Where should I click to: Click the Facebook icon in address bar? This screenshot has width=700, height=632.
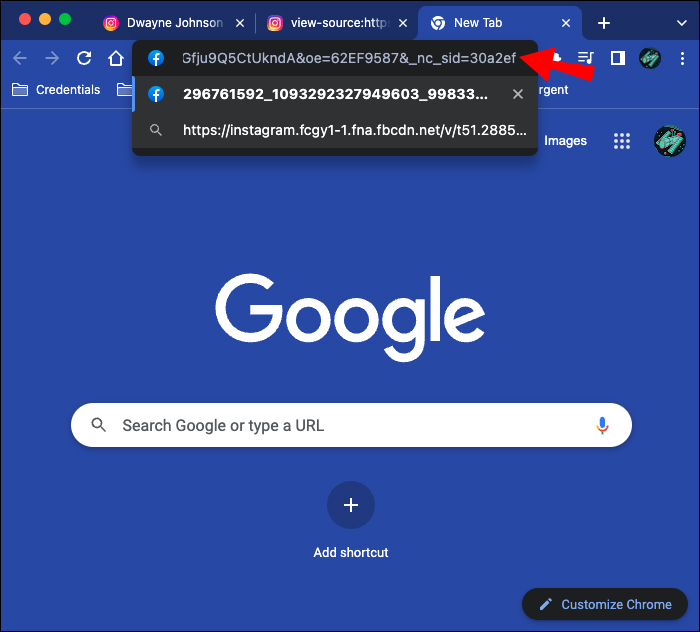156,58
